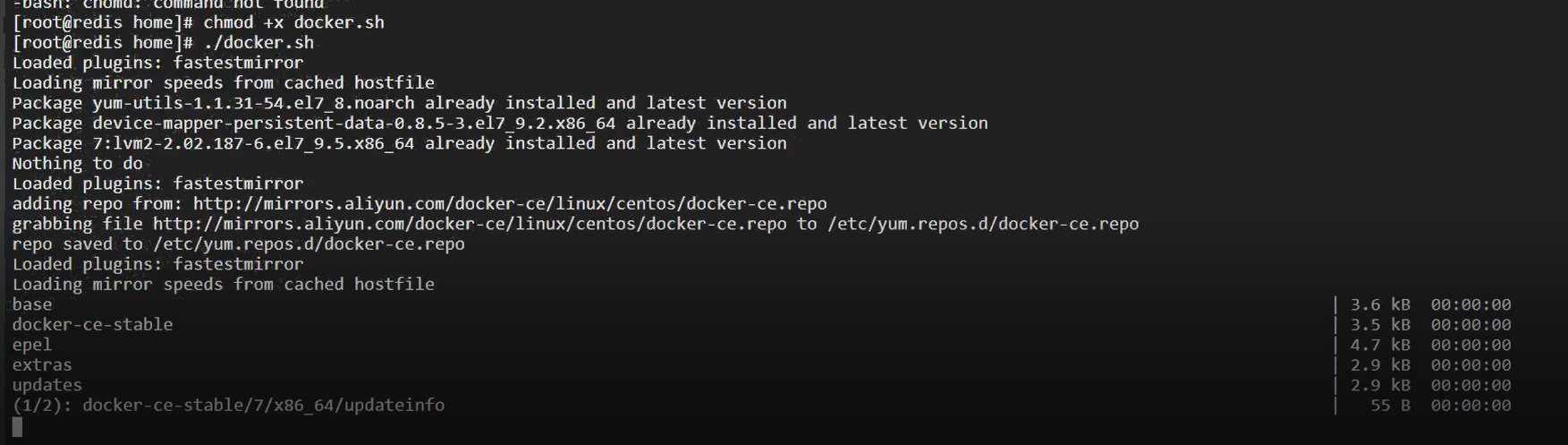Click the "base" repository row label

point(32,304)
